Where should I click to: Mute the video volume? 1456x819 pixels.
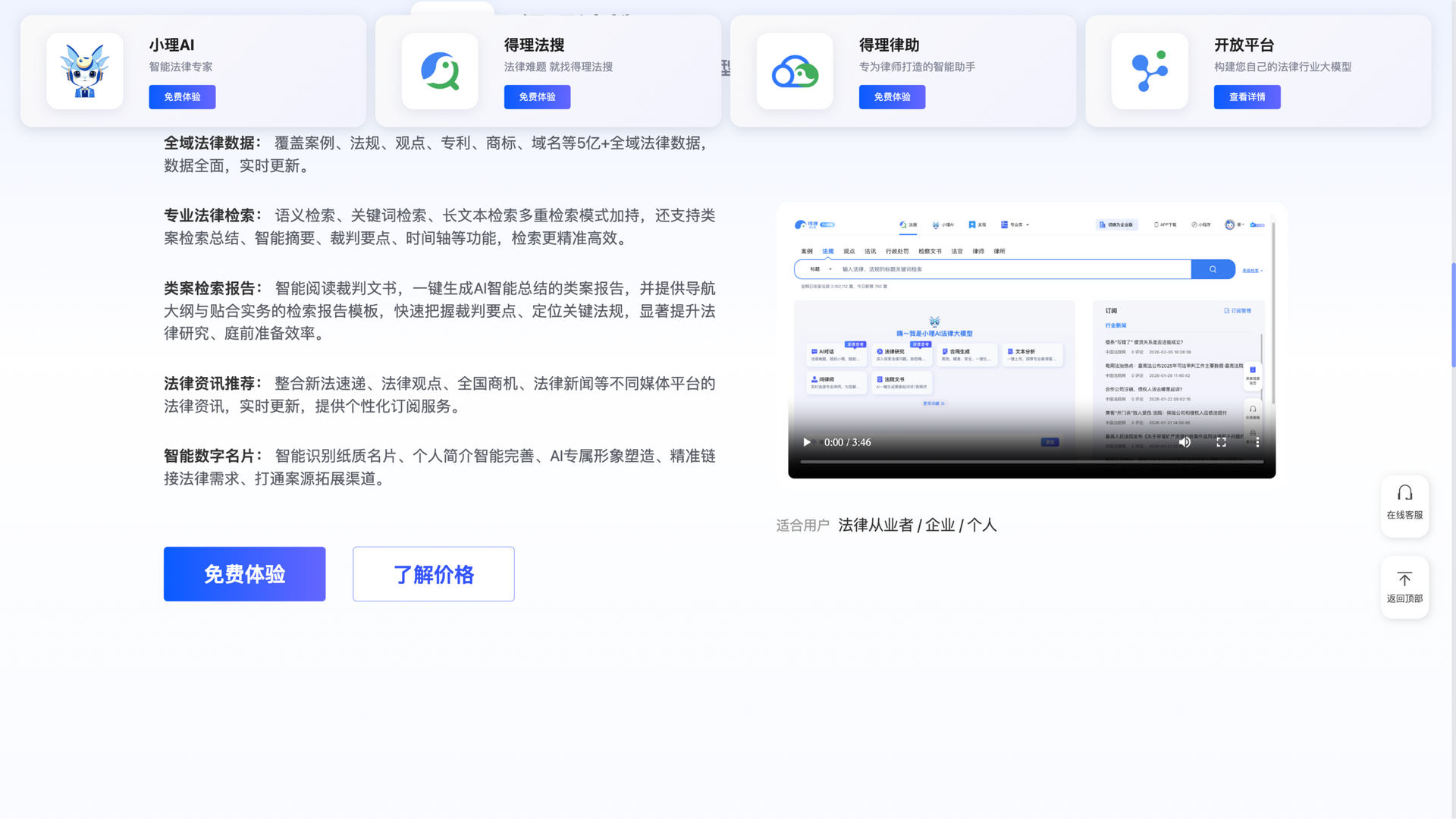click(x=1185, y=442)
